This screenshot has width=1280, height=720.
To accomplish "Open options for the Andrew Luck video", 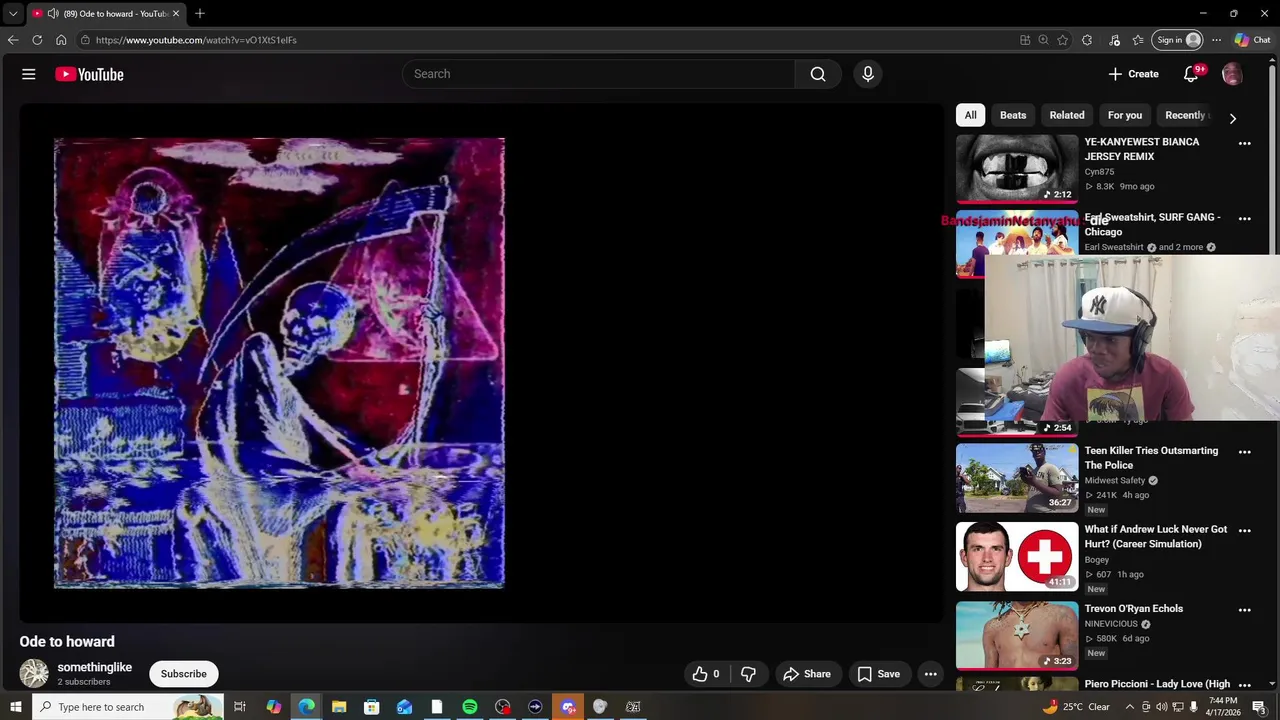I will (1245, 531).
